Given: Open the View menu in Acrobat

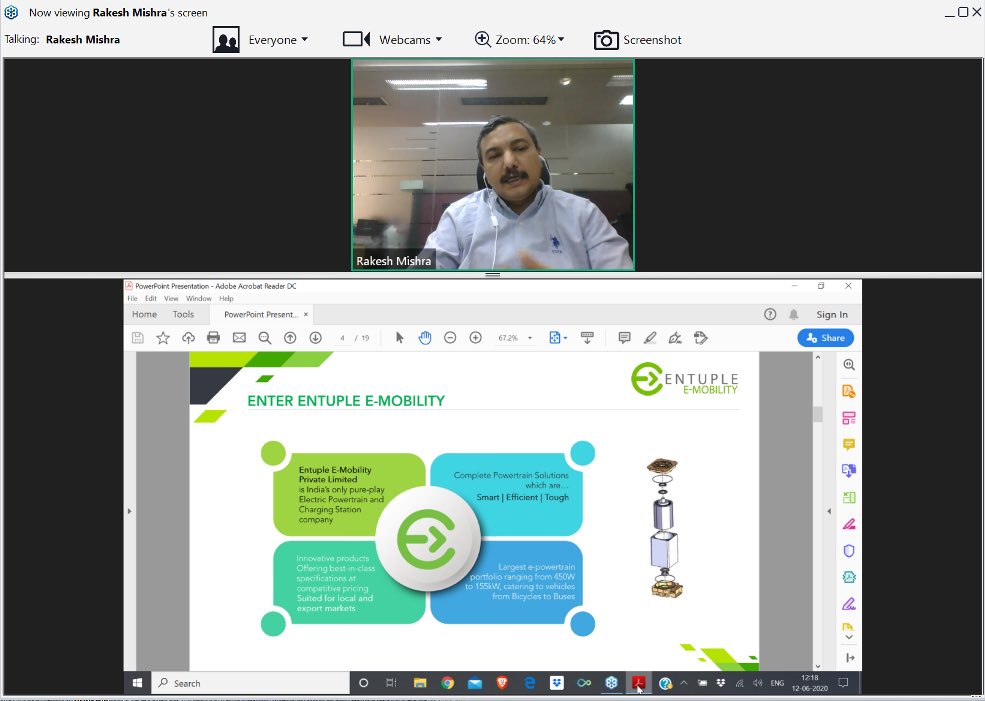Looking at the screenshot, I should pos(171,298).
